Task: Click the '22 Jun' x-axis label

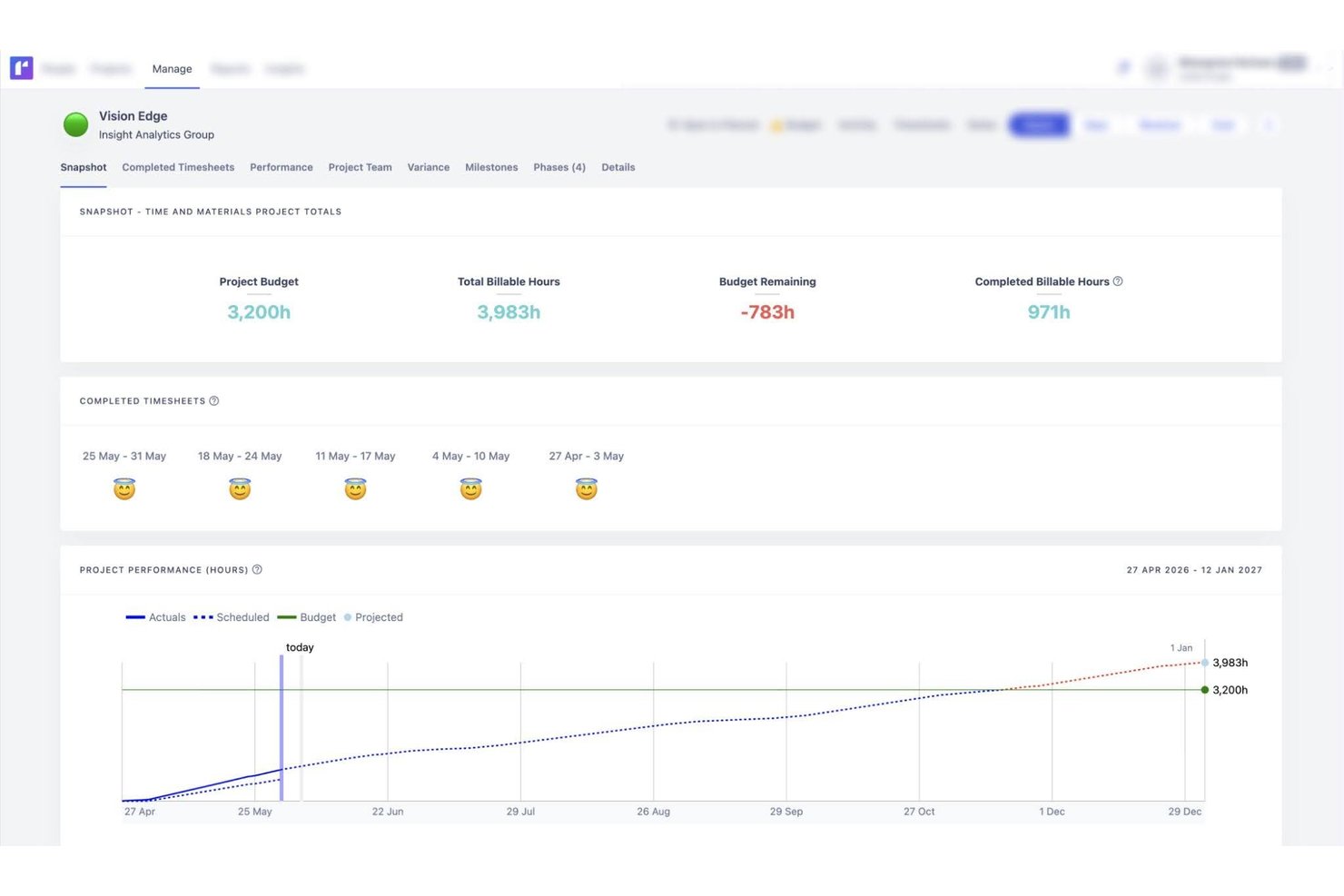Action: (x=388, y=812)
